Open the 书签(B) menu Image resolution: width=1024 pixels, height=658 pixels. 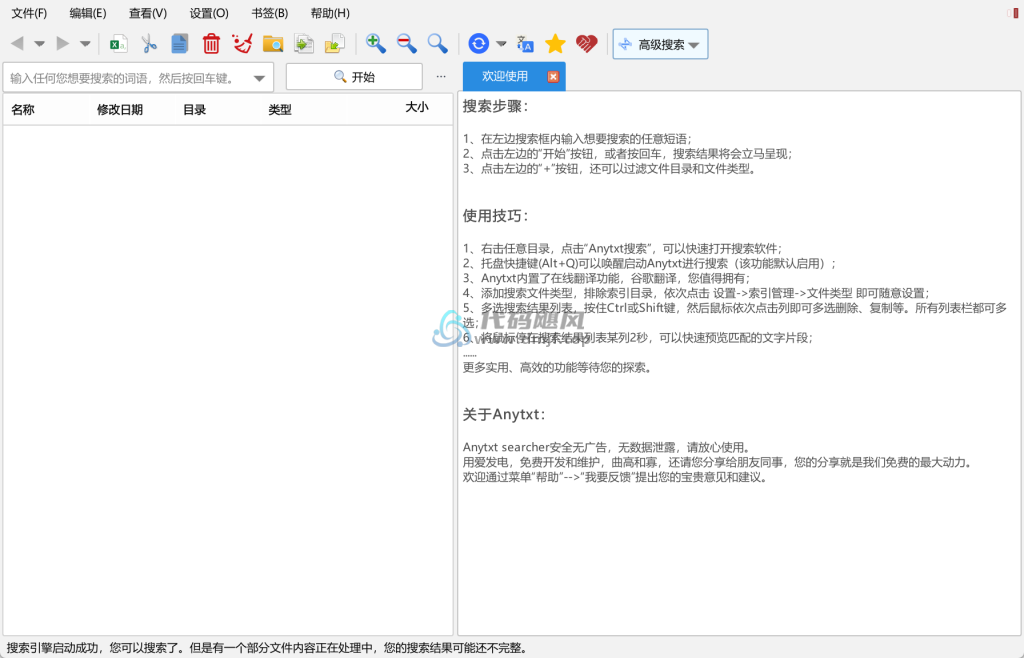point(270,13)
